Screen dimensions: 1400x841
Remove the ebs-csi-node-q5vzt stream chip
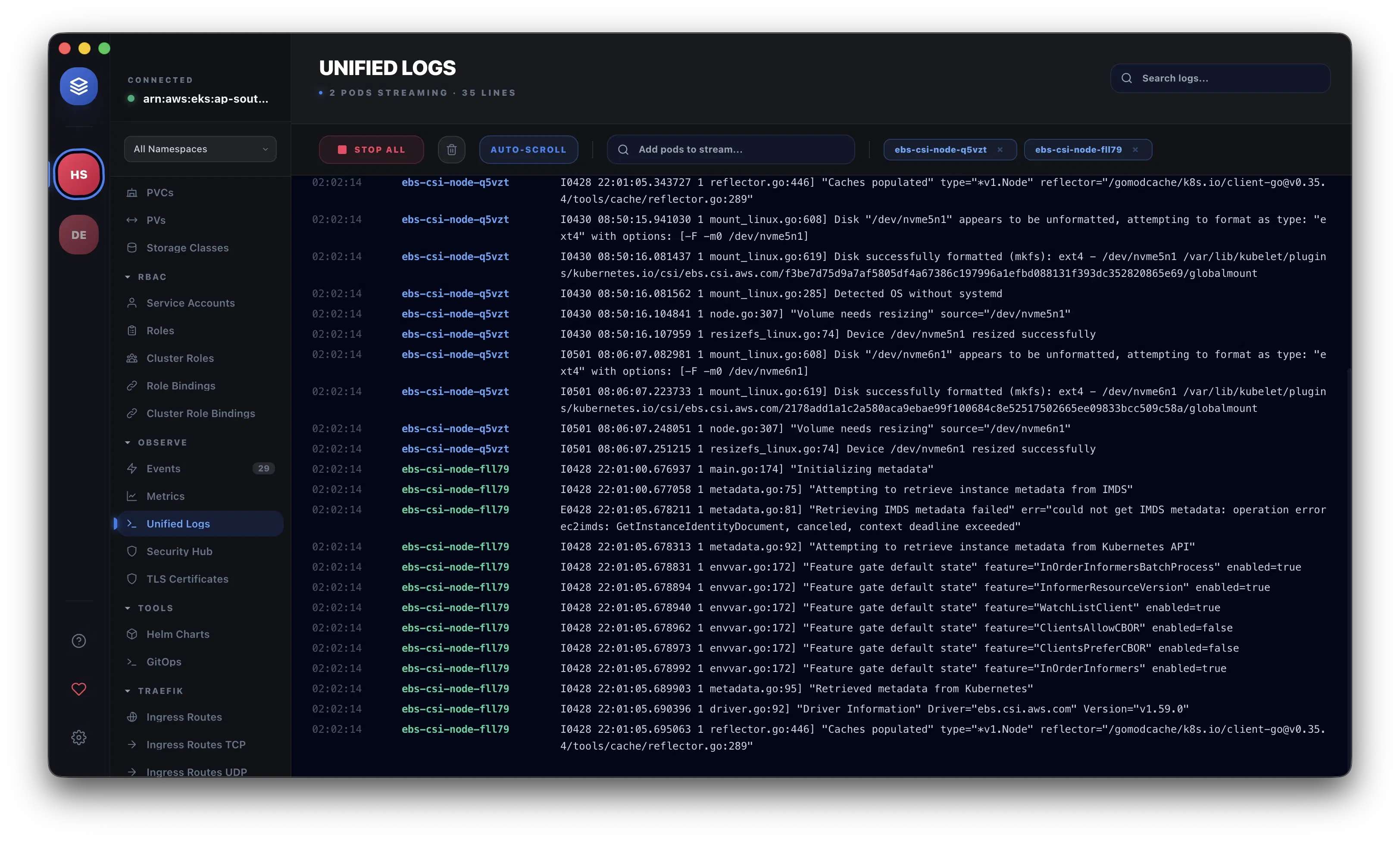click(1000, 150)
